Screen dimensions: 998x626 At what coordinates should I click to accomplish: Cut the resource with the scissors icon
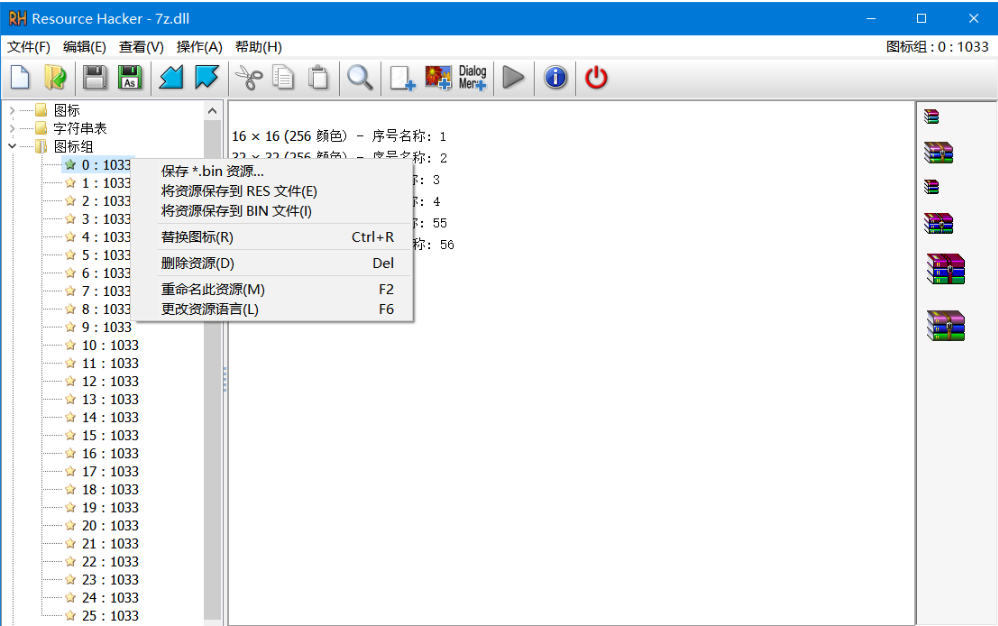(247, 77)
